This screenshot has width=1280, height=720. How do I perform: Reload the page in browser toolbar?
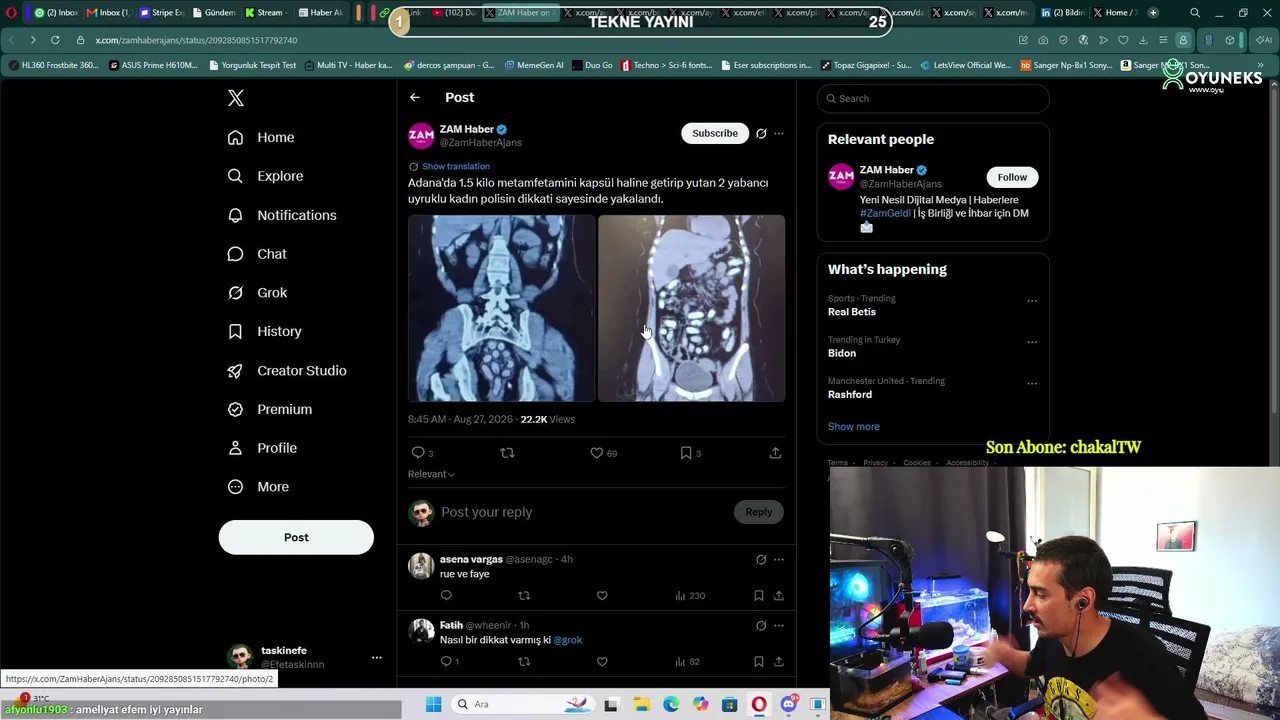[x=55, y=40]
